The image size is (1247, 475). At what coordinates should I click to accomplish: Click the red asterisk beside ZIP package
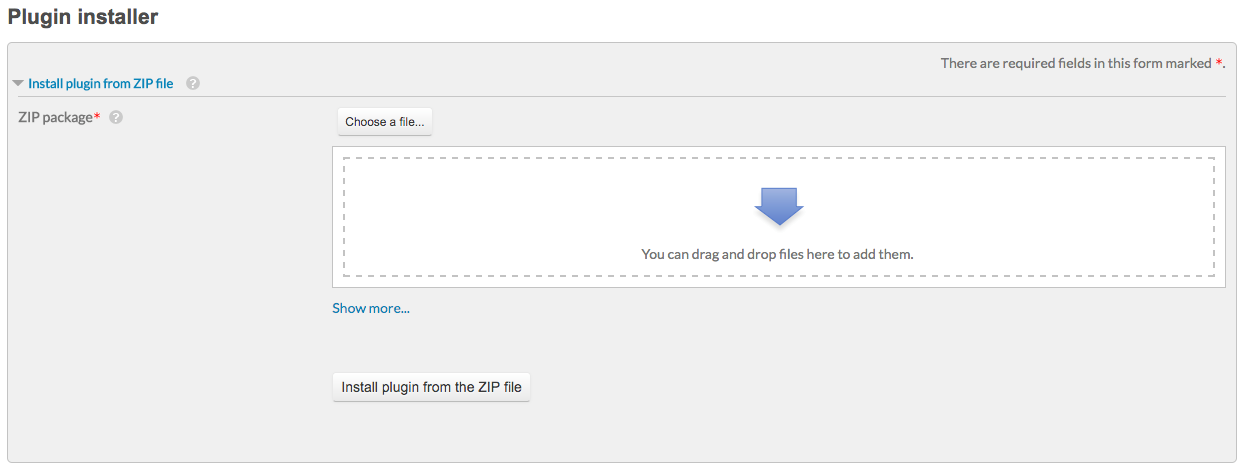(x=97, y=117)
